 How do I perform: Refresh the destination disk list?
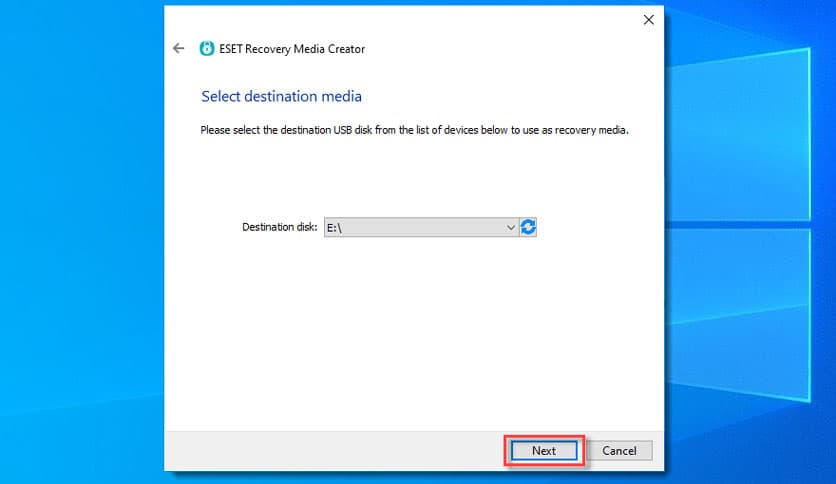pos(528,227)
